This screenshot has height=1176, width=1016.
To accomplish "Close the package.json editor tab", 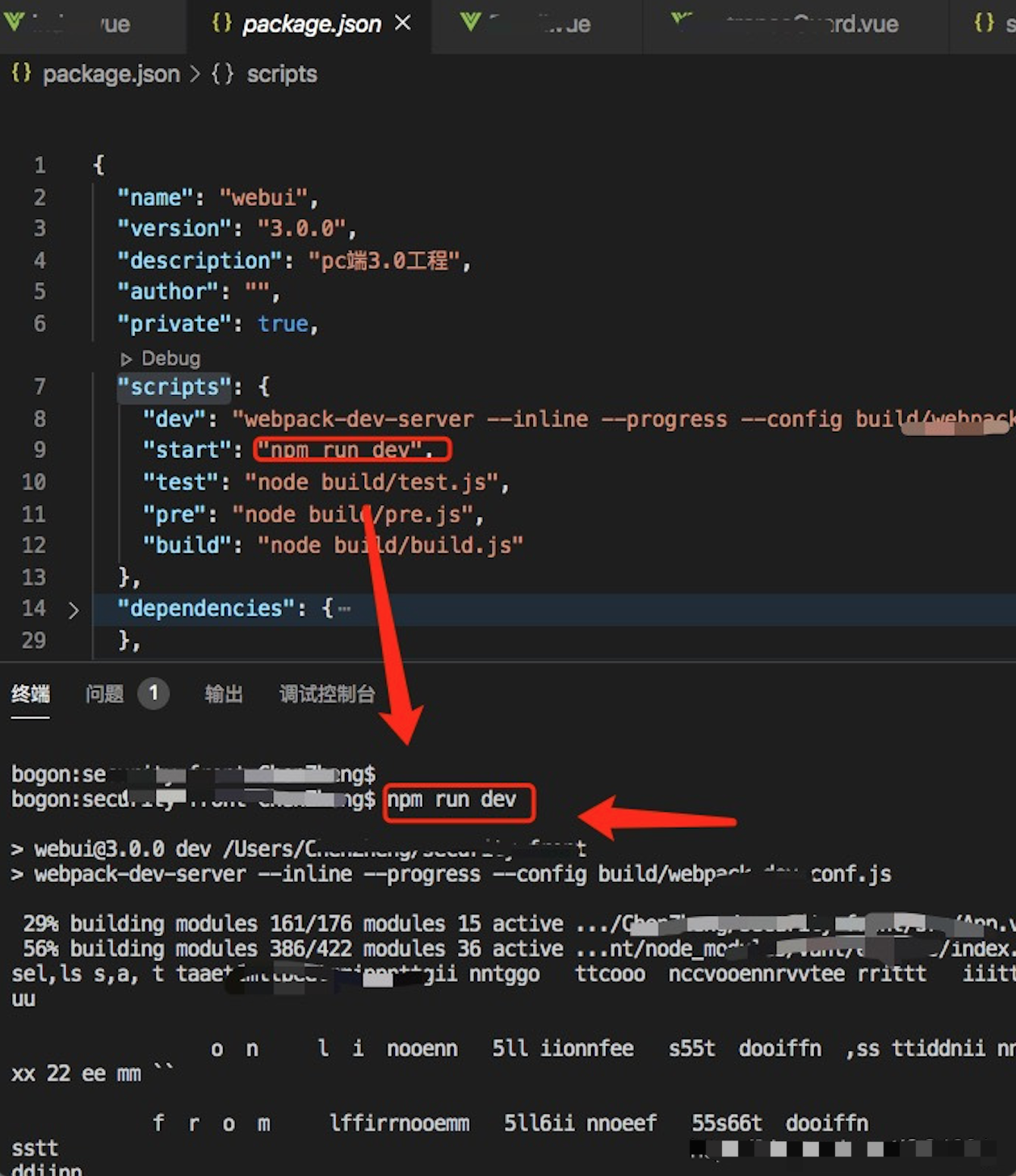I will pyautogui.click(x=403, y=23).
